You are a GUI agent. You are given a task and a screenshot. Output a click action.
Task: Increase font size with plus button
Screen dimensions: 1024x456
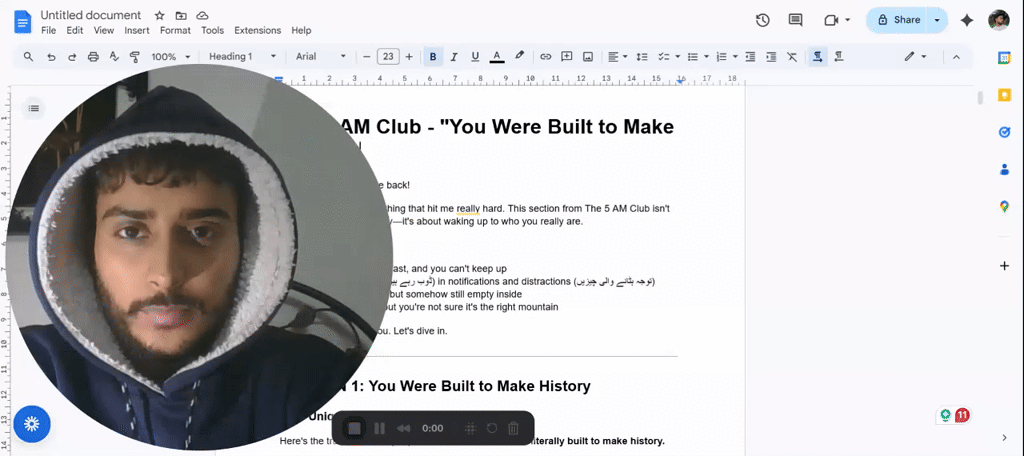coord(409,57)
